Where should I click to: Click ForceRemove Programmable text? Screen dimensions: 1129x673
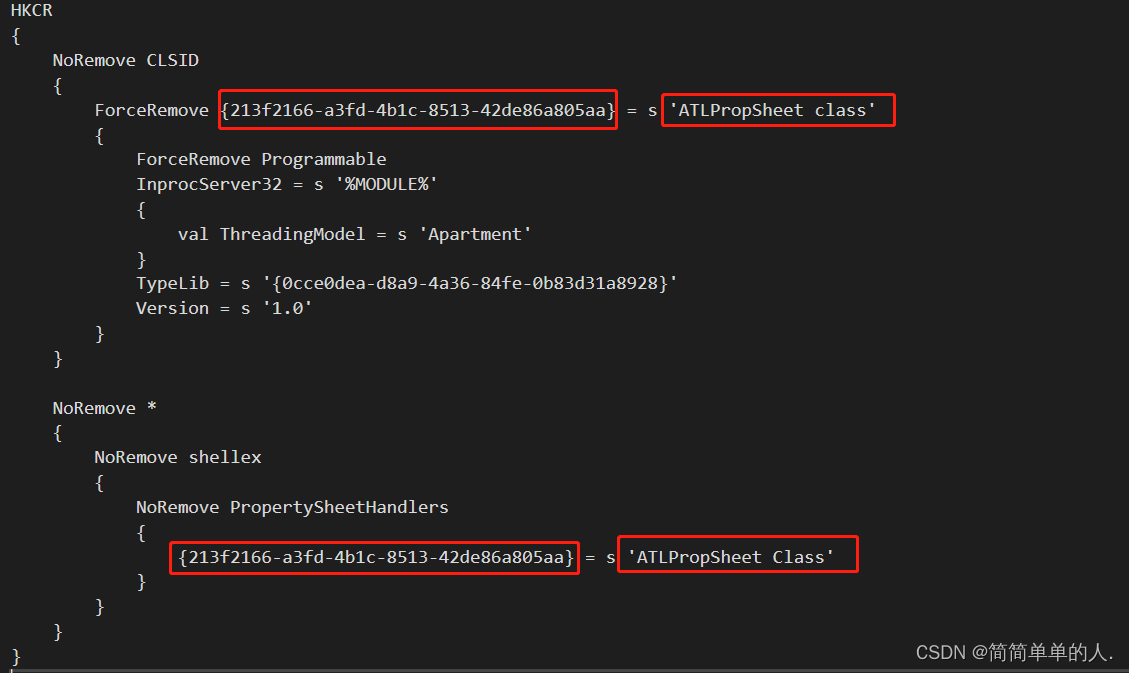261,159
